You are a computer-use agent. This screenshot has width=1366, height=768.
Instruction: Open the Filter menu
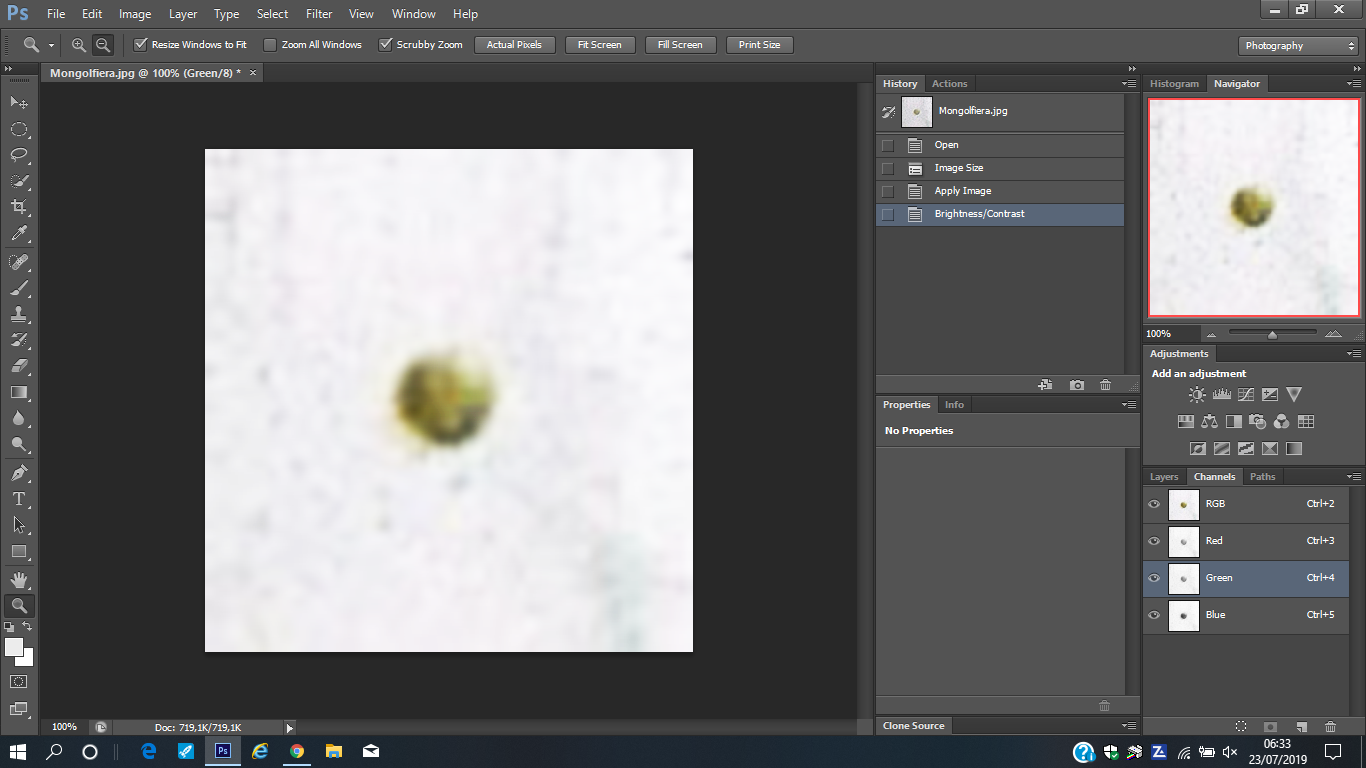pyautogui.click(x=319, y=14)
